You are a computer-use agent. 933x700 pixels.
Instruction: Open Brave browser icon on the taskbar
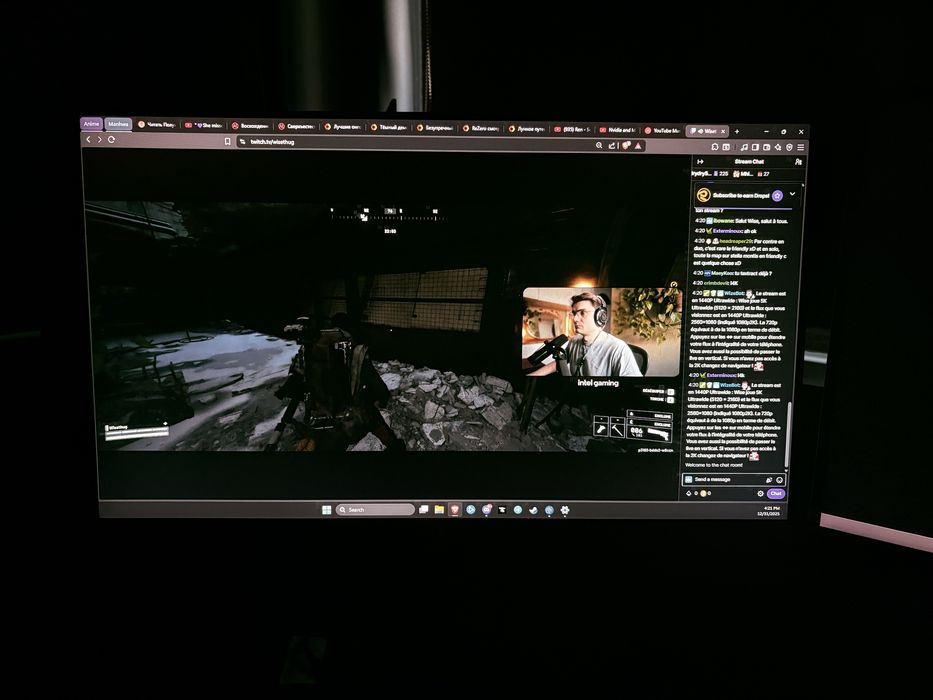tap(455, 510)
